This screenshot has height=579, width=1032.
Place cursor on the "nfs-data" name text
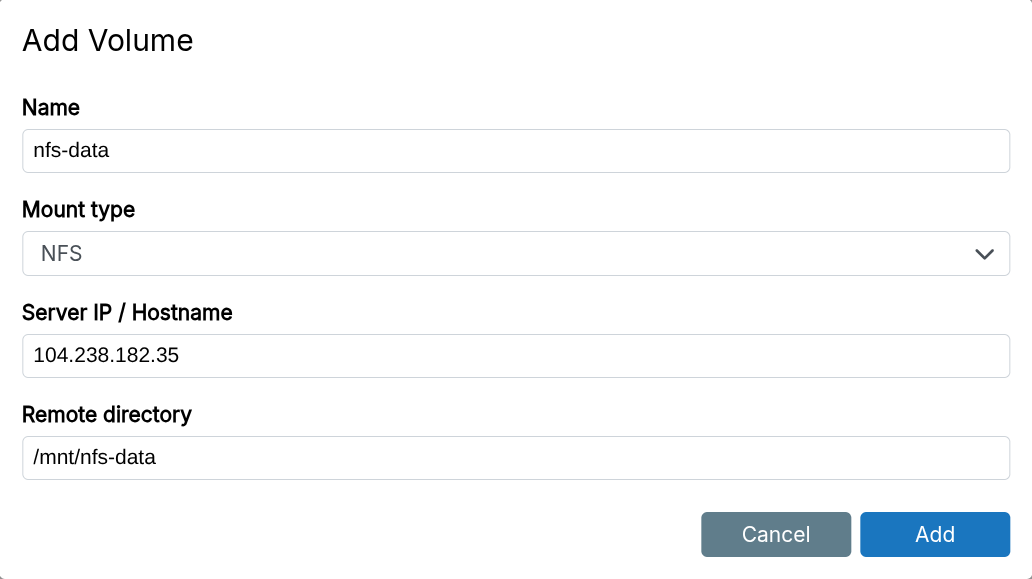point(71,152)
